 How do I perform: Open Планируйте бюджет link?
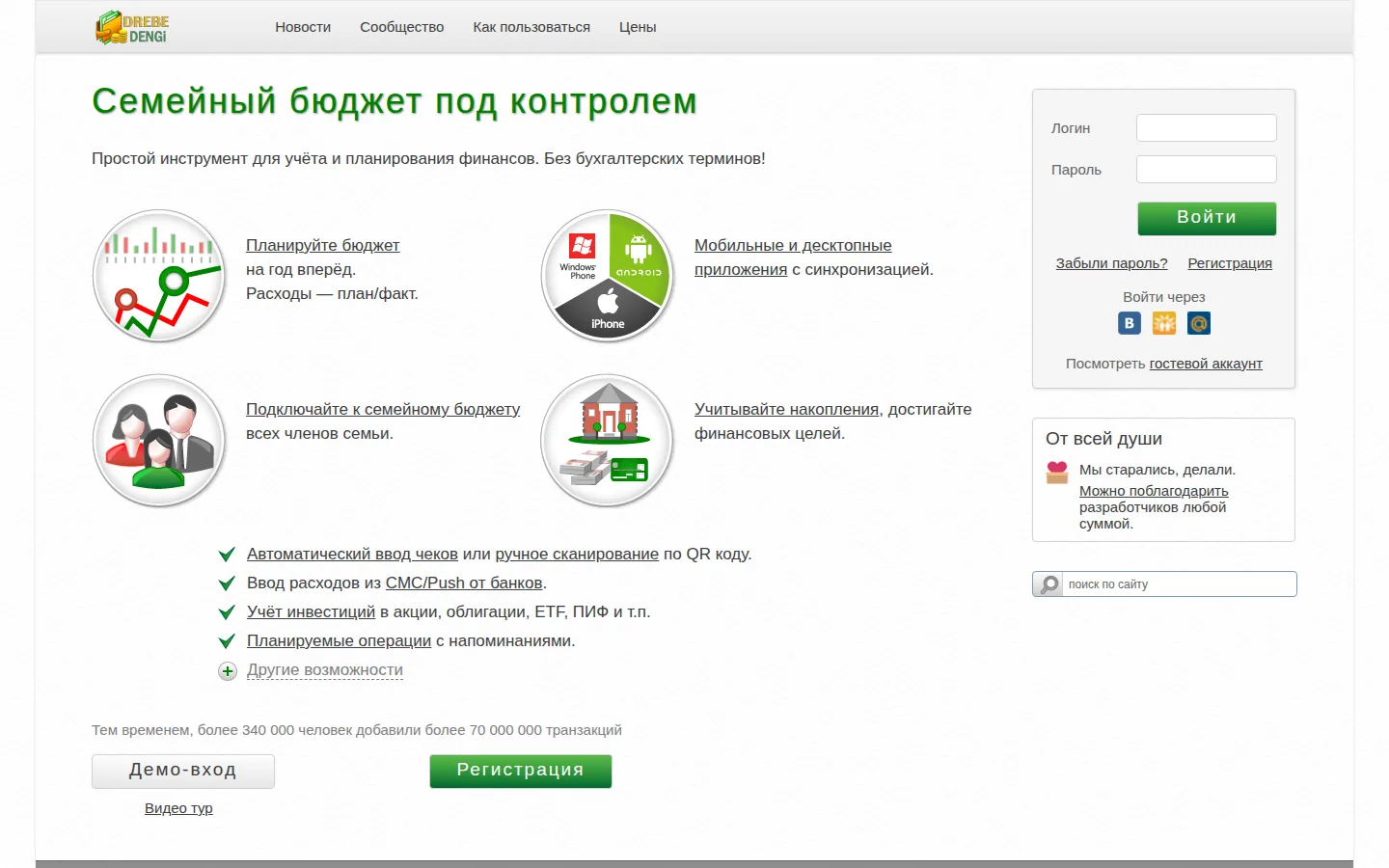pos(322,245)
